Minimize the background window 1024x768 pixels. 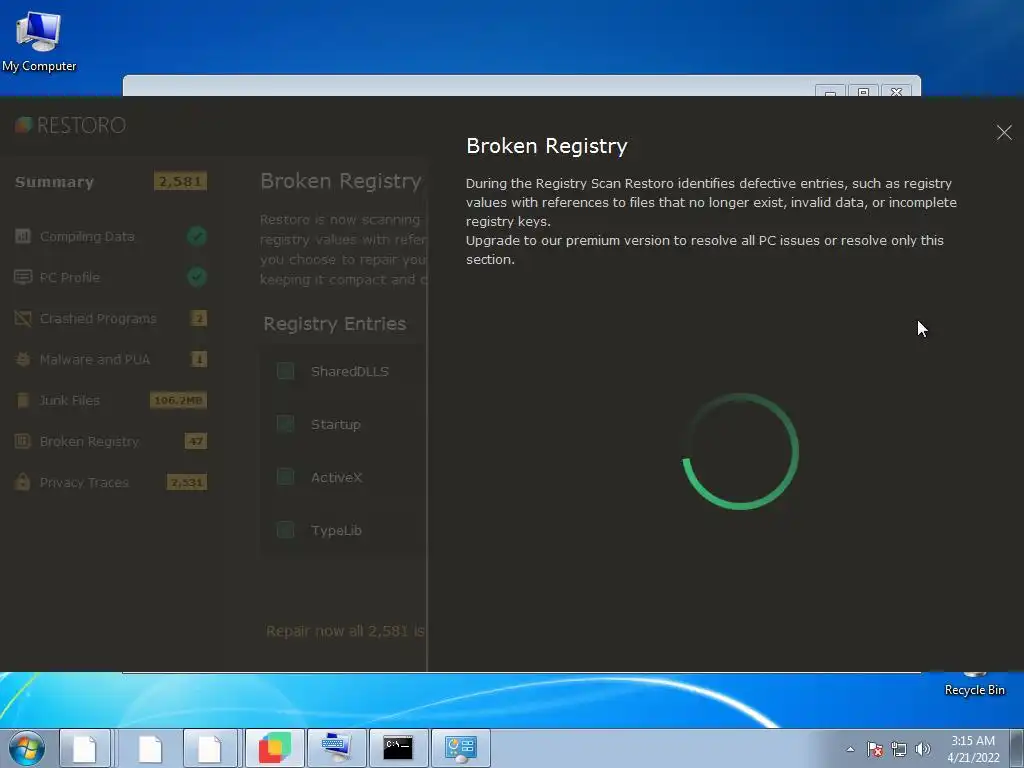point(830,91)
